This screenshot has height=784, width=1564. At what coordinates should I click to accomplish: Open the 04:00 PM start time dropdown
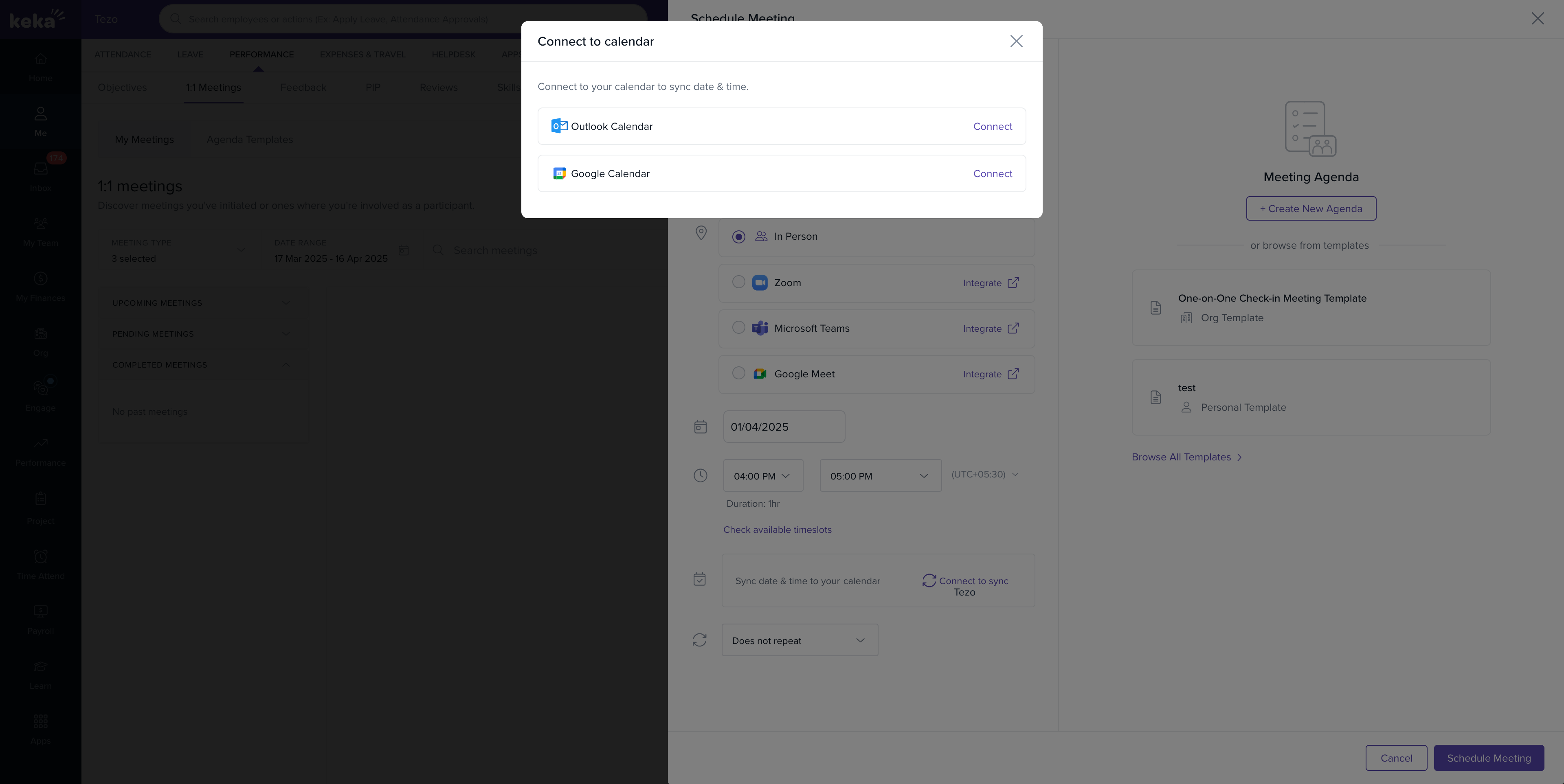(x=762, y=476)
